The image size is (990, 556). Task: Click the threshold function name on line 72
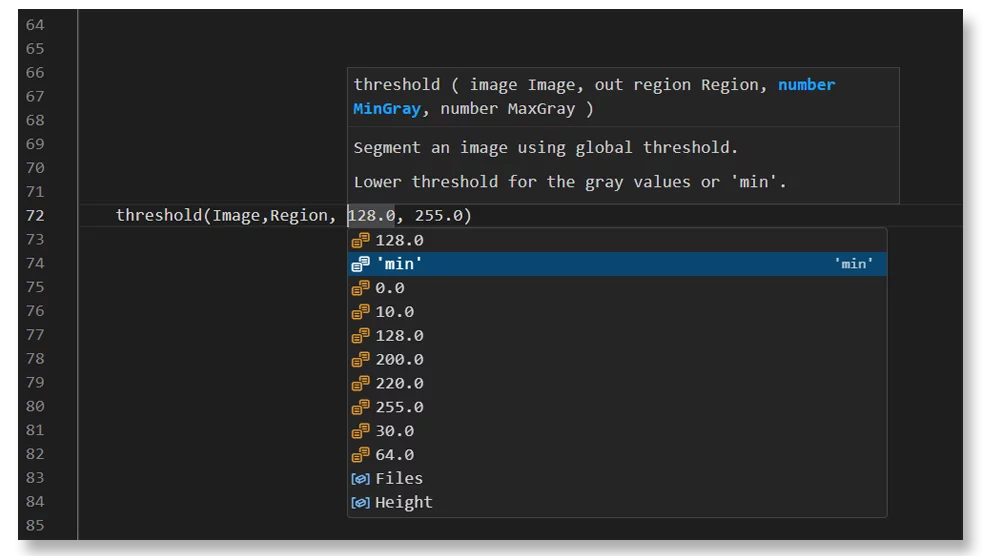coord(158,216)
